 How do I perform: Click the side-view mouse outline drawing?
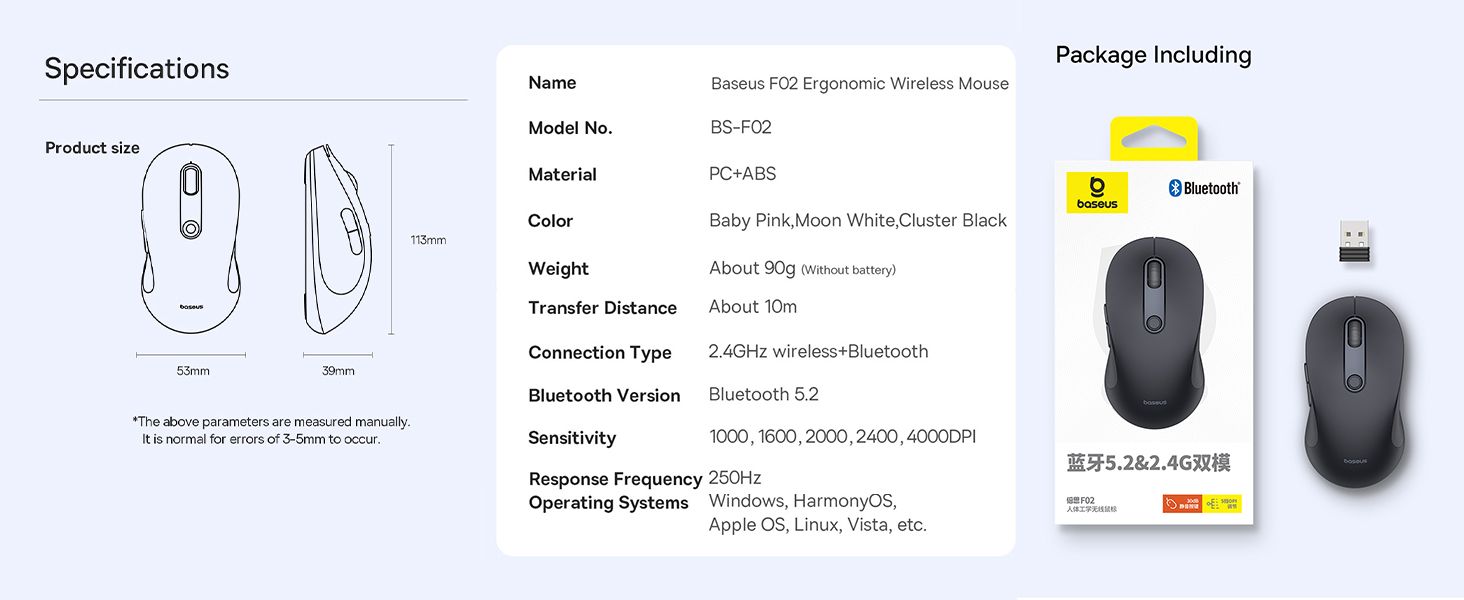[337, 240]
